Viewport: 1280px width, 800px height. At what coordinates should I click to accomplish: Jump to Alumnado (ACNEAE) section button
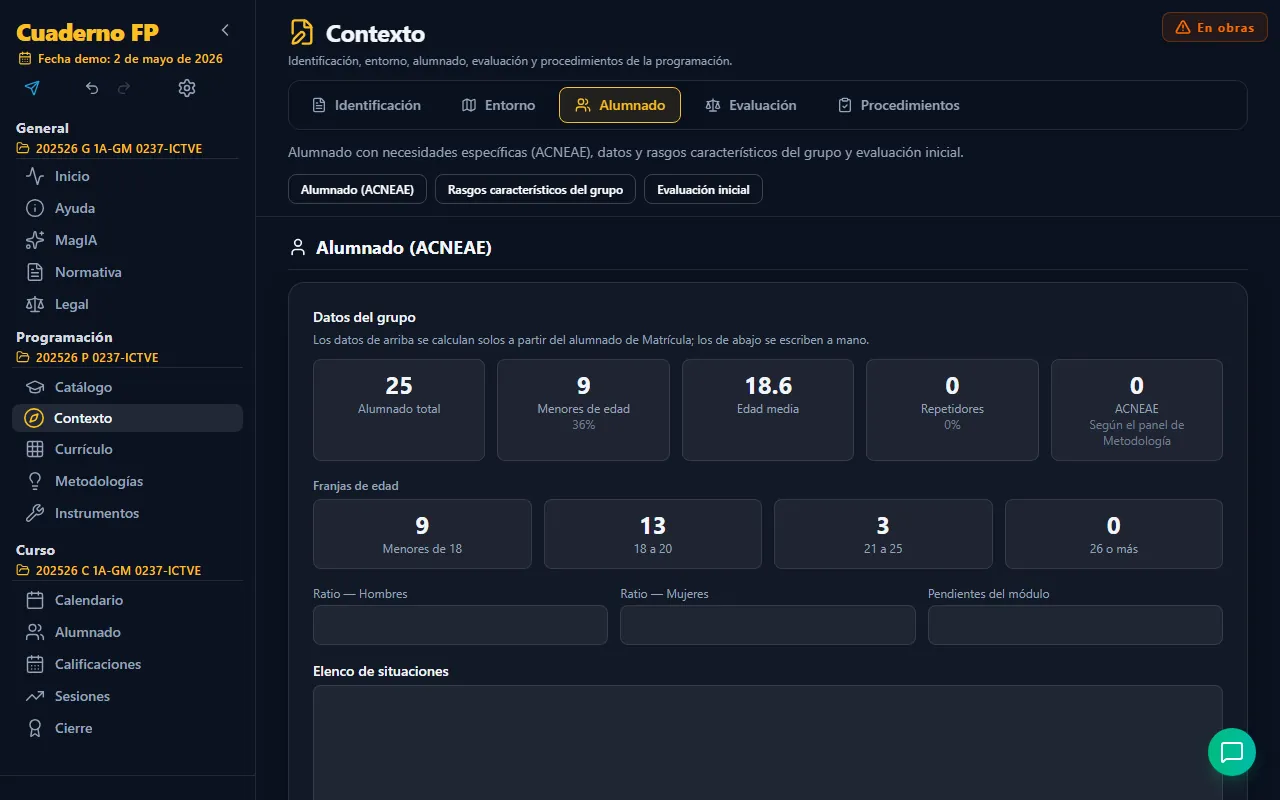(357, 189)
